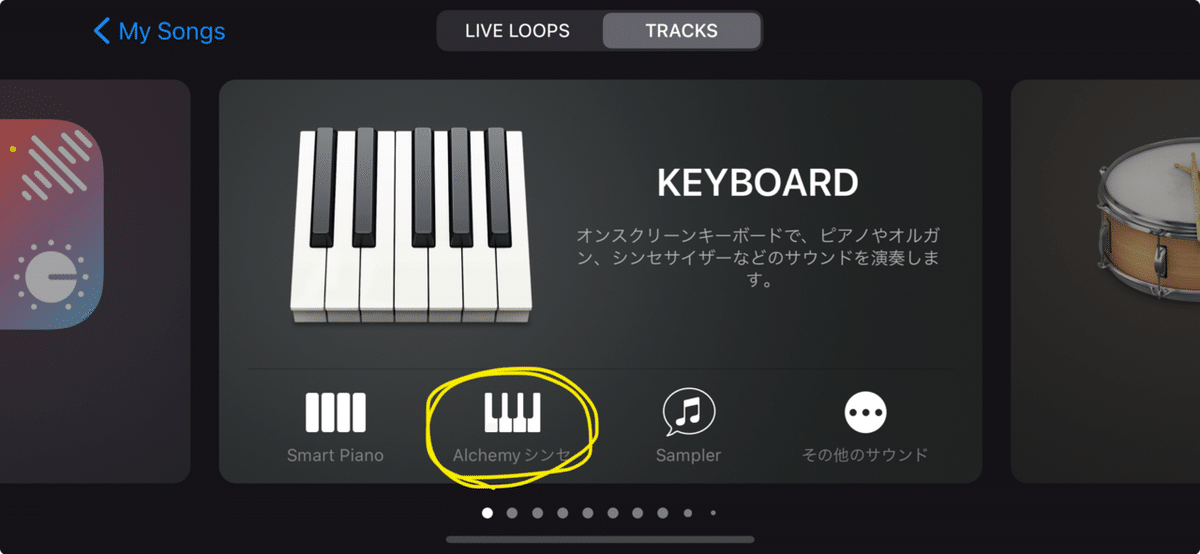1200x554 pixels.
Task: Go back to My Songs
Action: (160, 31)
